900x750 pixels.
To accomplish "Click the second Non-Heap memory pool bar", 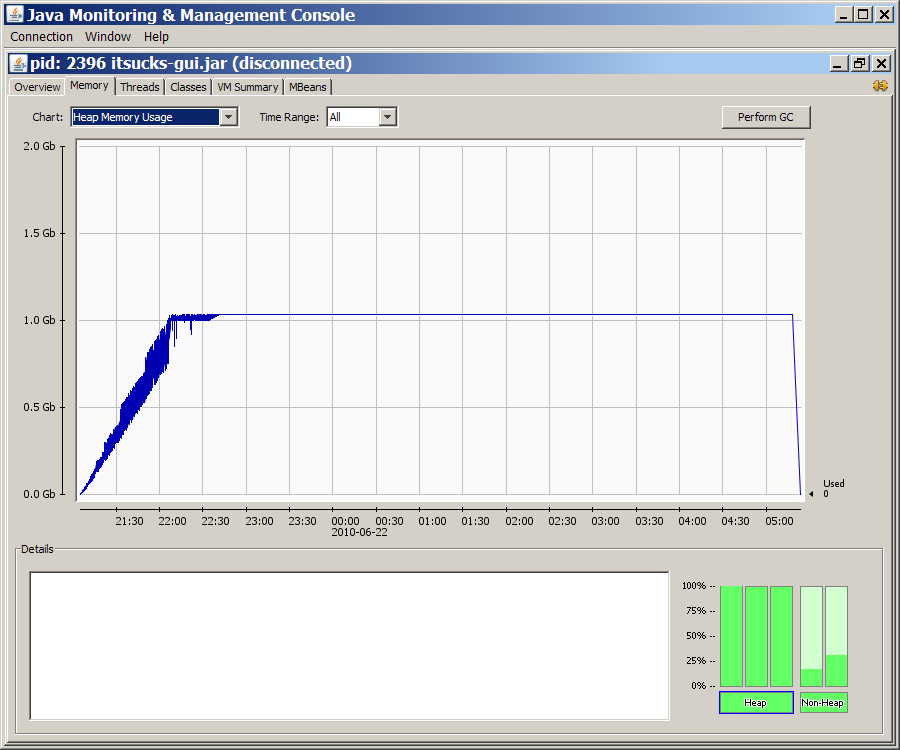I will pos(836,636).
